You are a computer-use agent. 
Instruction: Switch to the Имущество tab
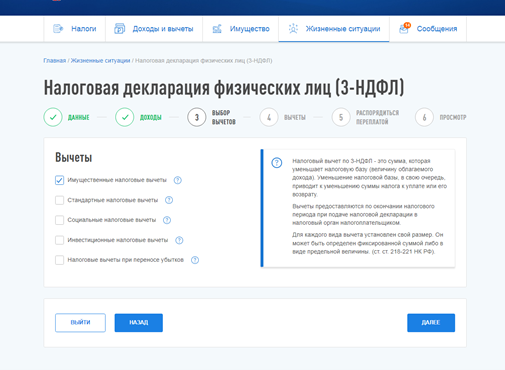point(241,29)
